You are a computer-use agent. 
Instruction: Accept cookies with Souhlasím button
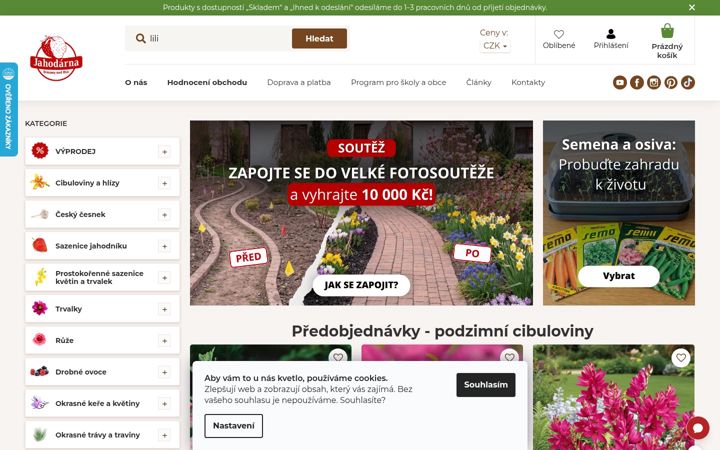pos(486,385)
